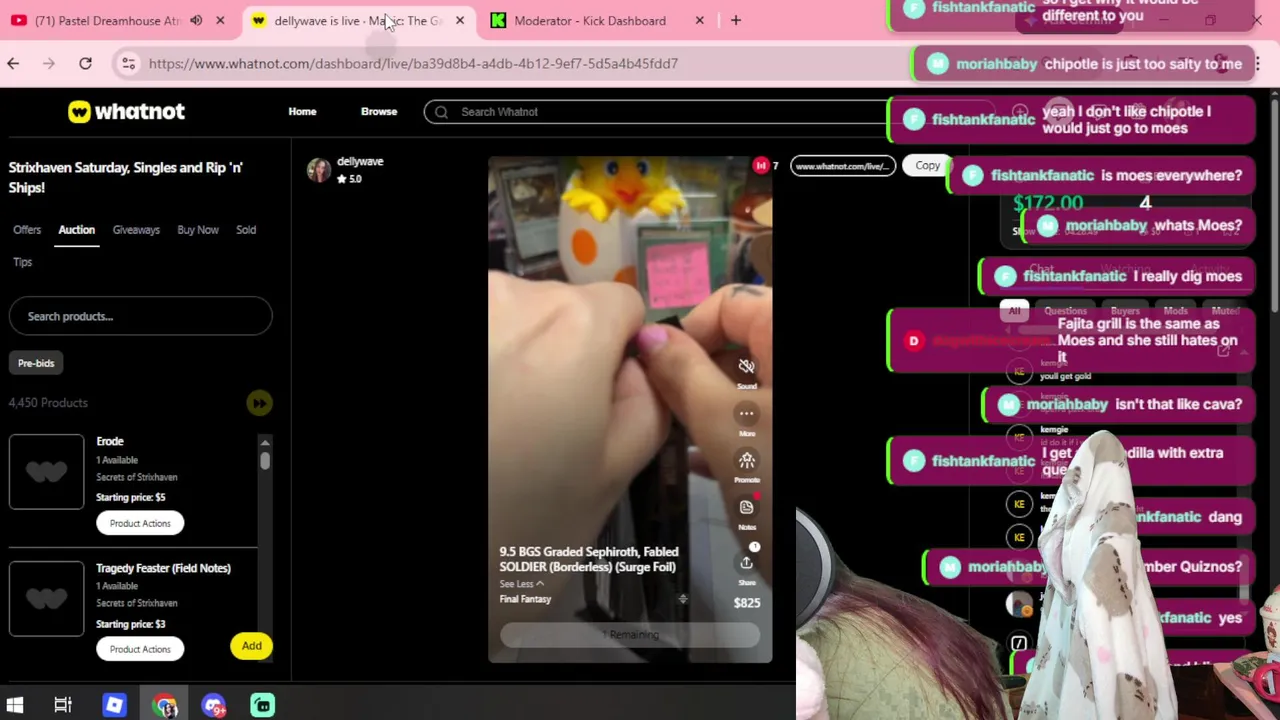Open Chrome from the taskbar
Image resolution: width=1280 pixels, height=720 pixels.
pyautogui.click(x=165, y=706)
